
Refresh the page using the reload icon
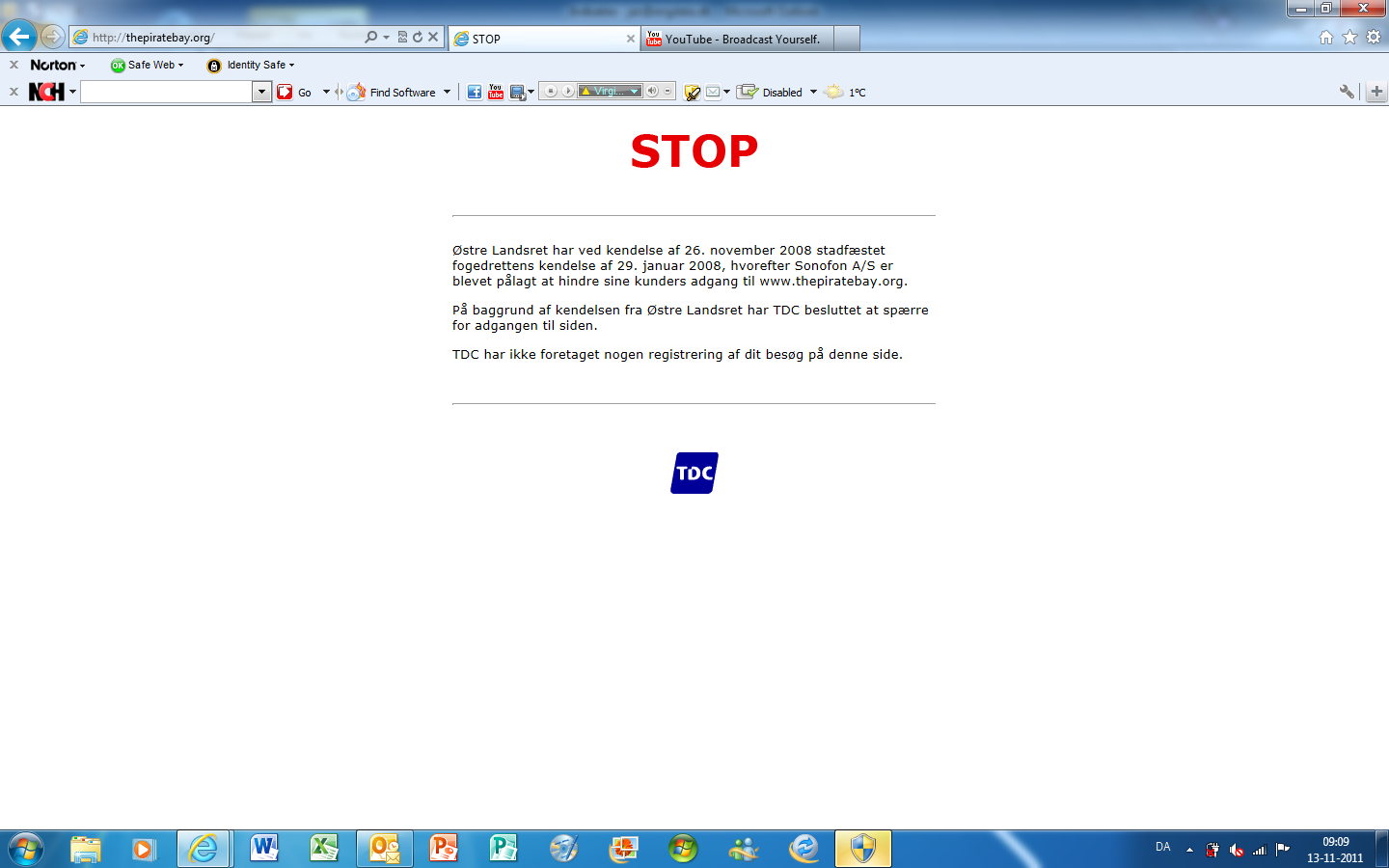pos(418,38)
